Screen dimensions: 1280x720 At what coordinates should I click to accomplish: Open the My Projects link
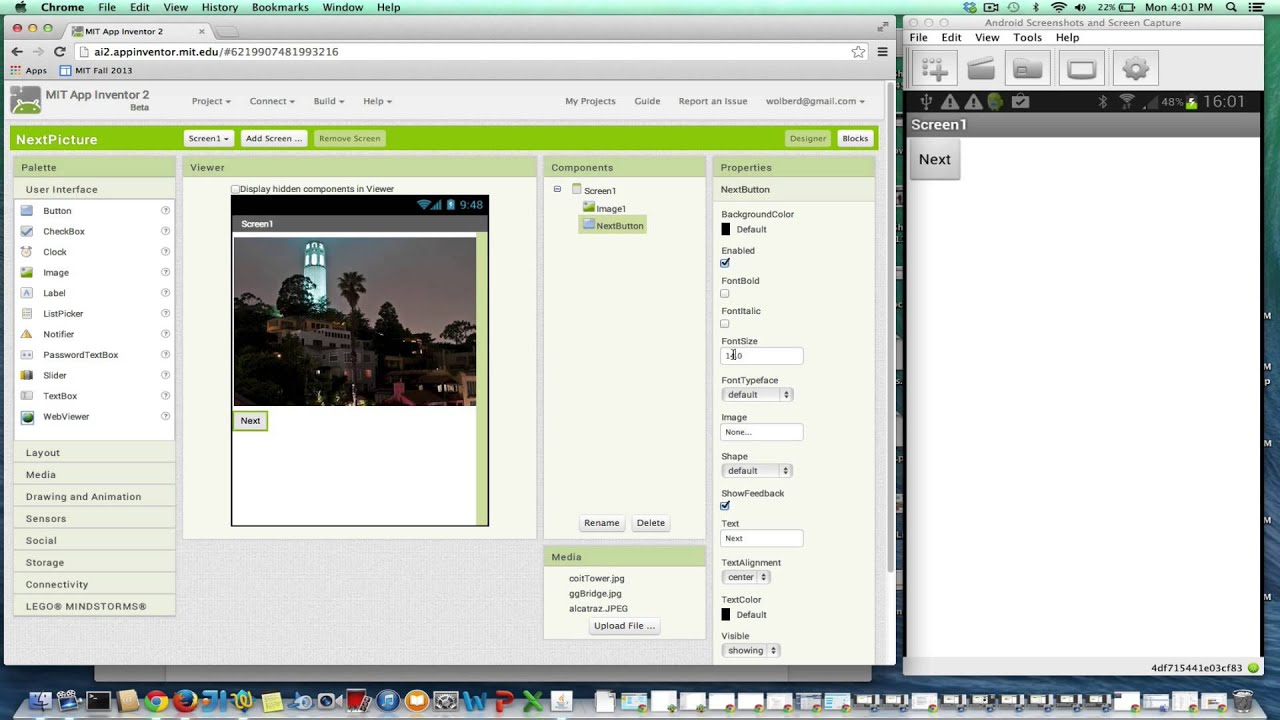(x=590, y=101)
